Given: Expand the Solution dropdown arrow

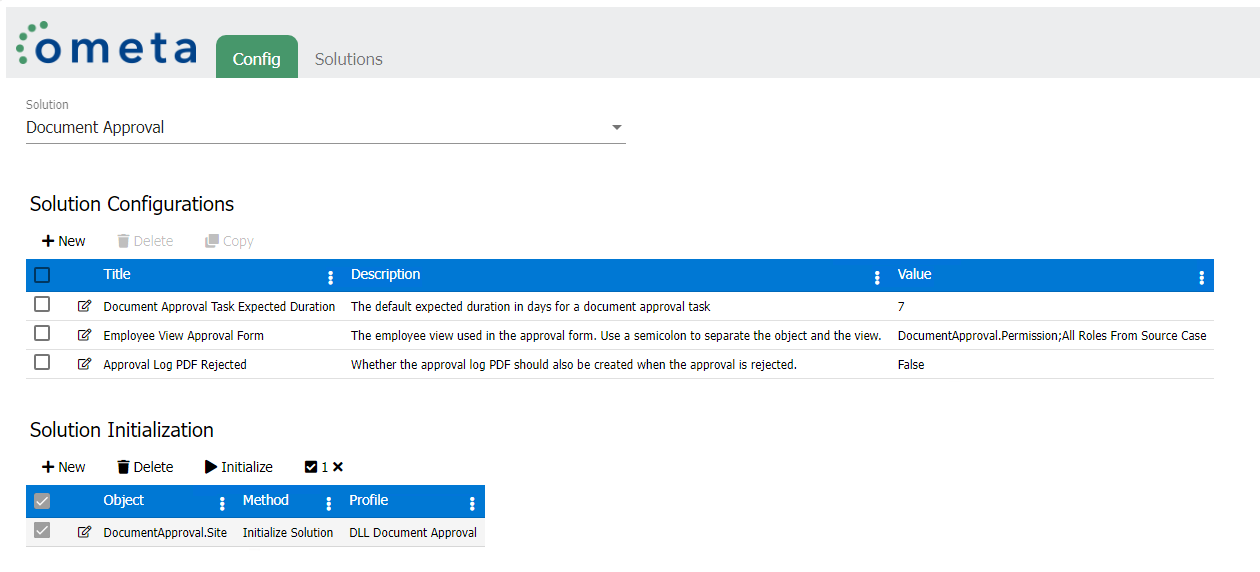Looking at the screenshot, I should (617, 128).
